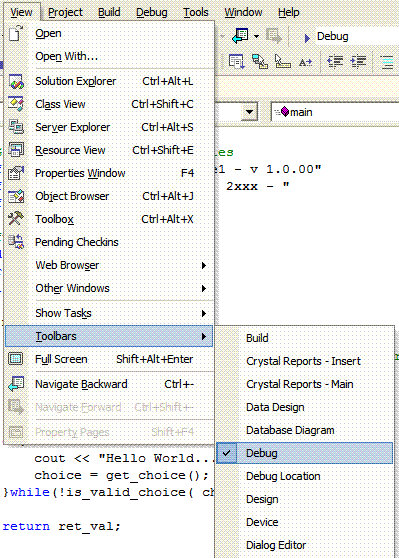
Task: Expand the Toolbars submenu
Action: click(x=109, y=336)
